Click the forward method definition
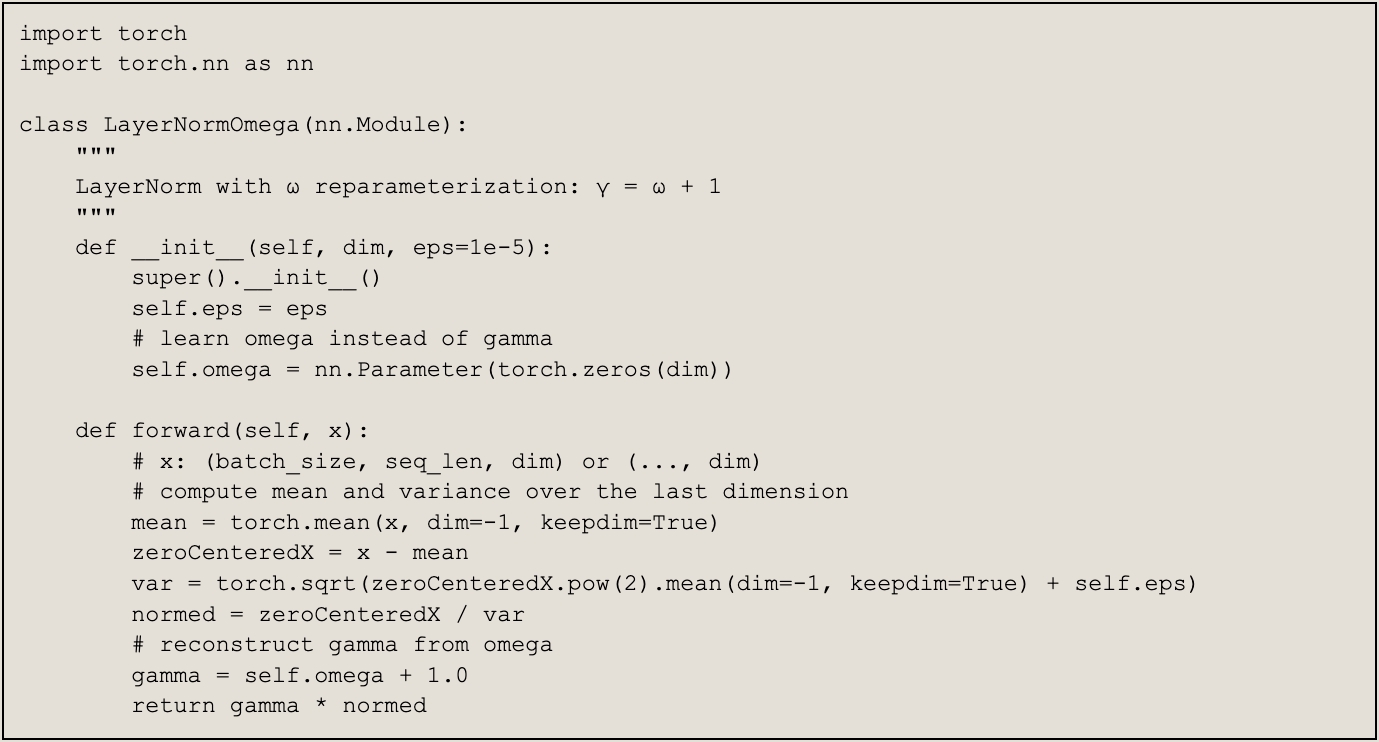 point(222,431)
